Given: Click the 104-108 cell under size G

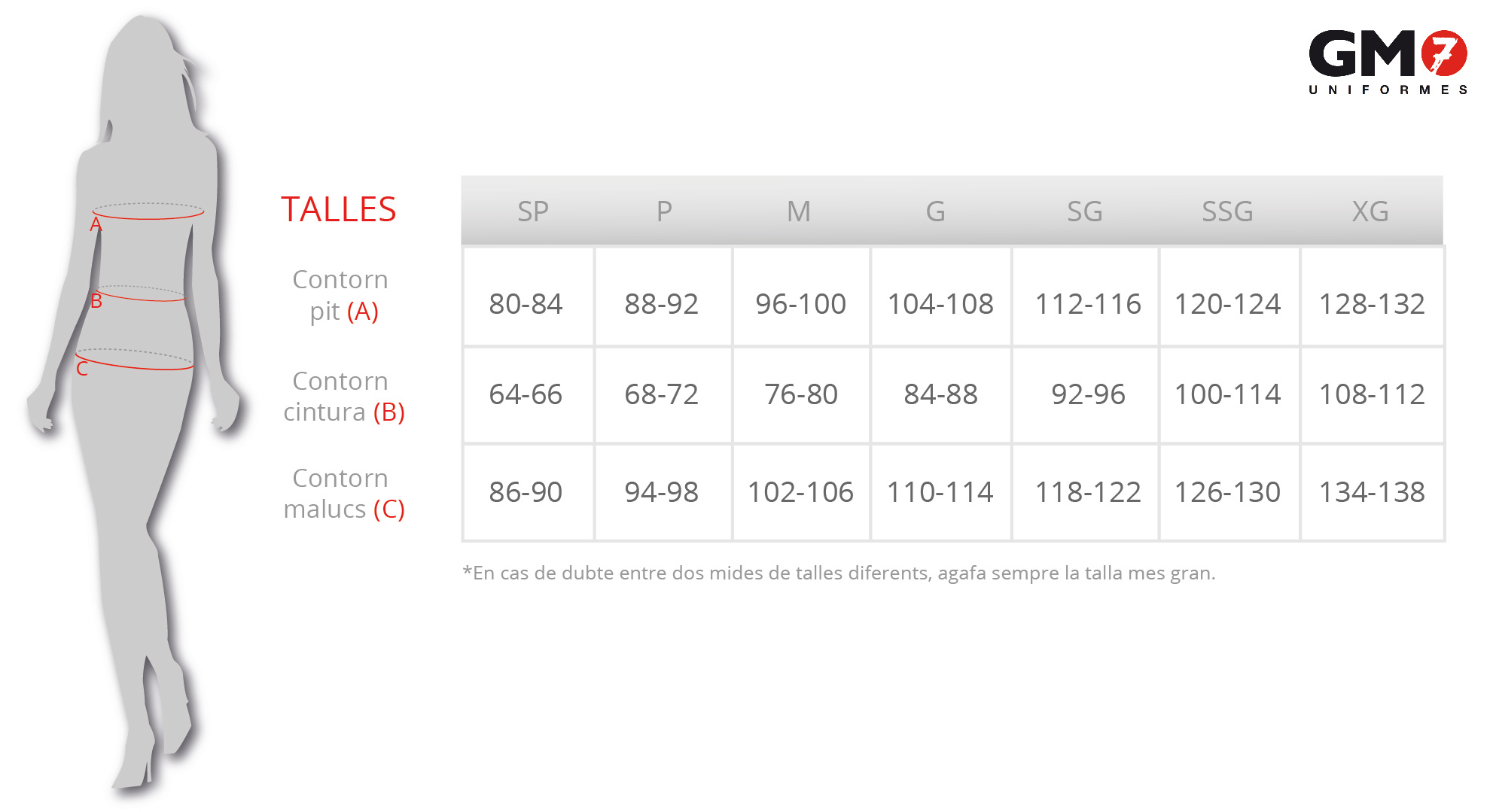Looking at the screenshot, I should [940, 304].
